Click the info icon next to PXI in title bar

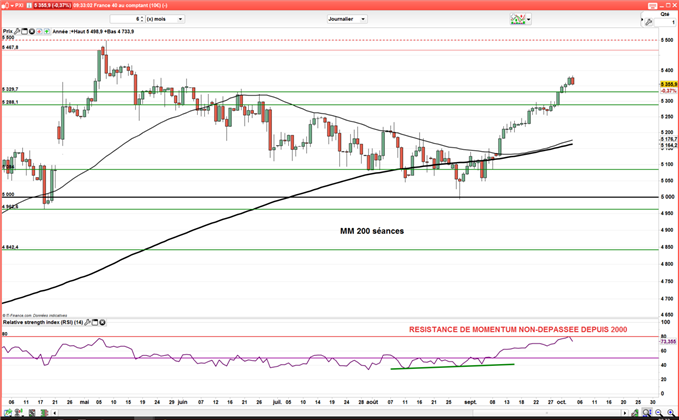coord(29,5)
